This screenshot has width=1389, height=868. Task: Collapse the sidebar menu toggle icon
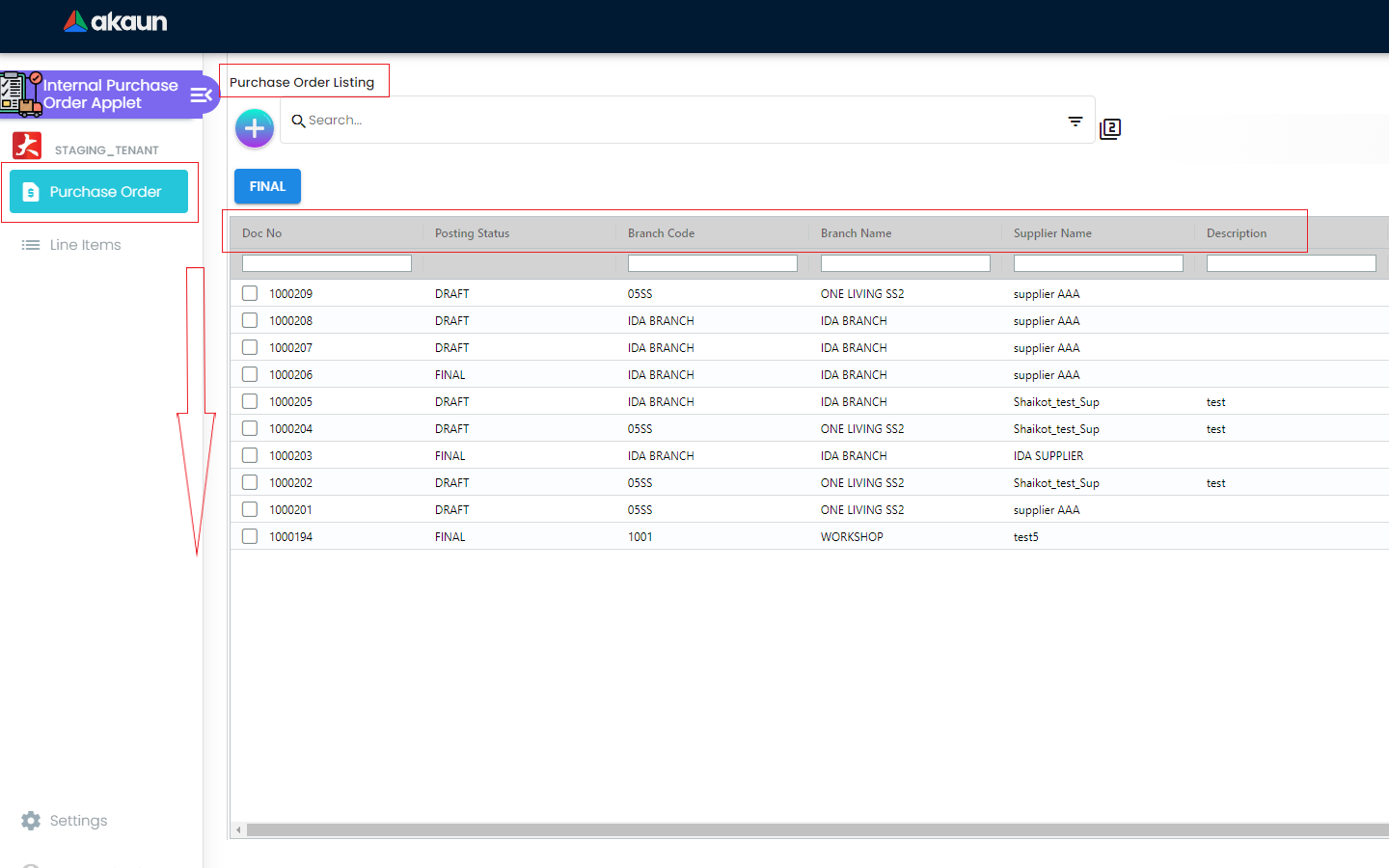(x=201, y=95)
